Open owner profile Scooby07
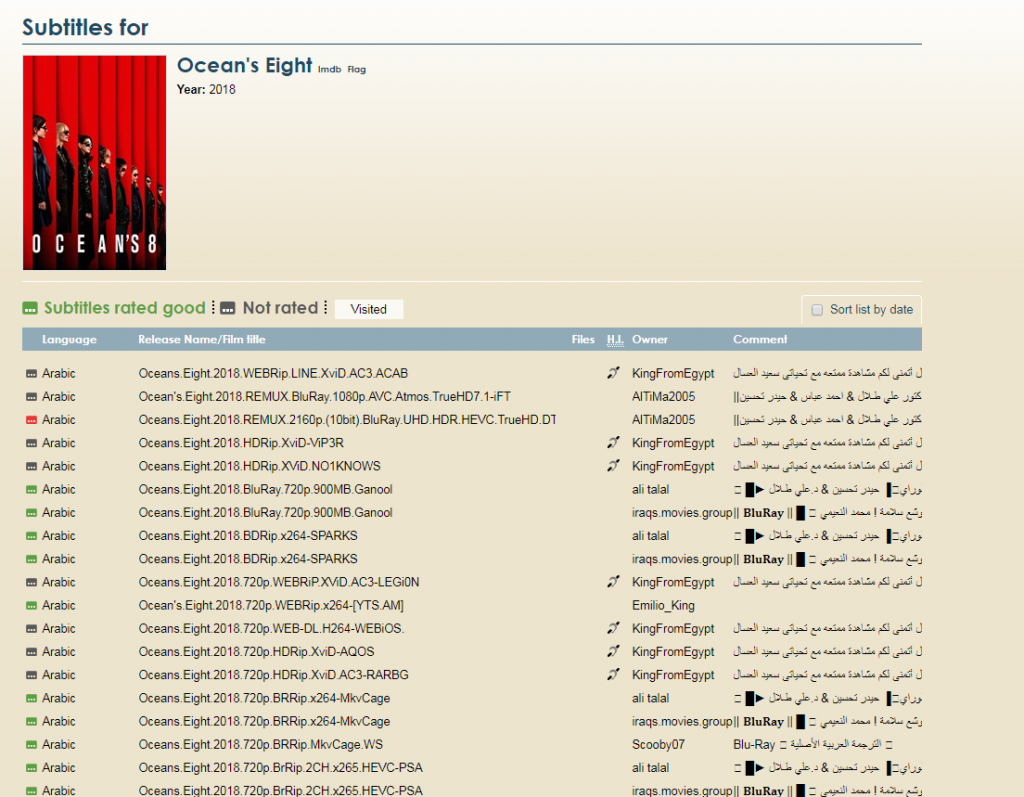Screen dimensions: 1024x797 [x=658, y=745]
